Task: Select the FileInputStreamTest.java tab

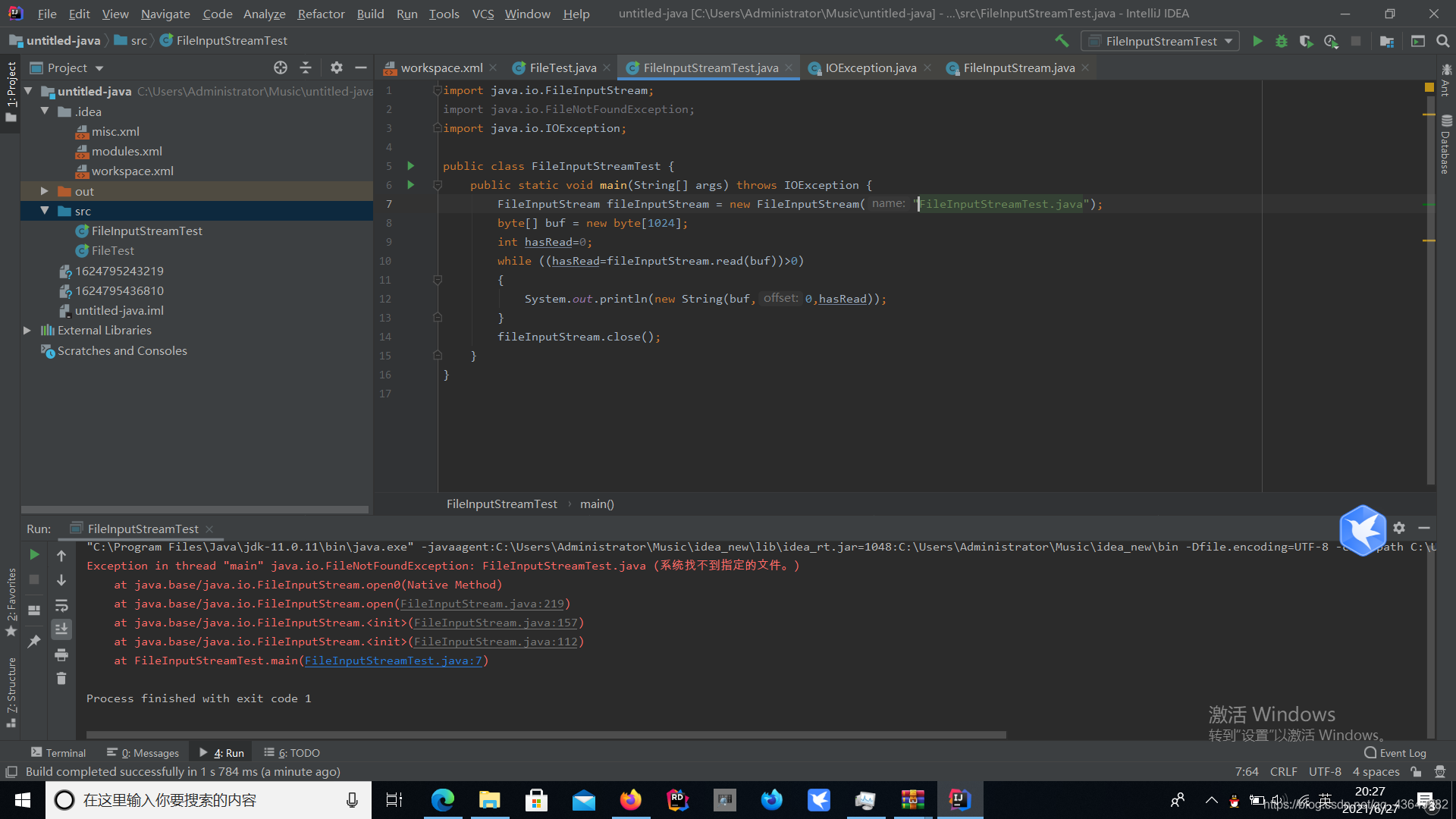Action: pos(710,67)
